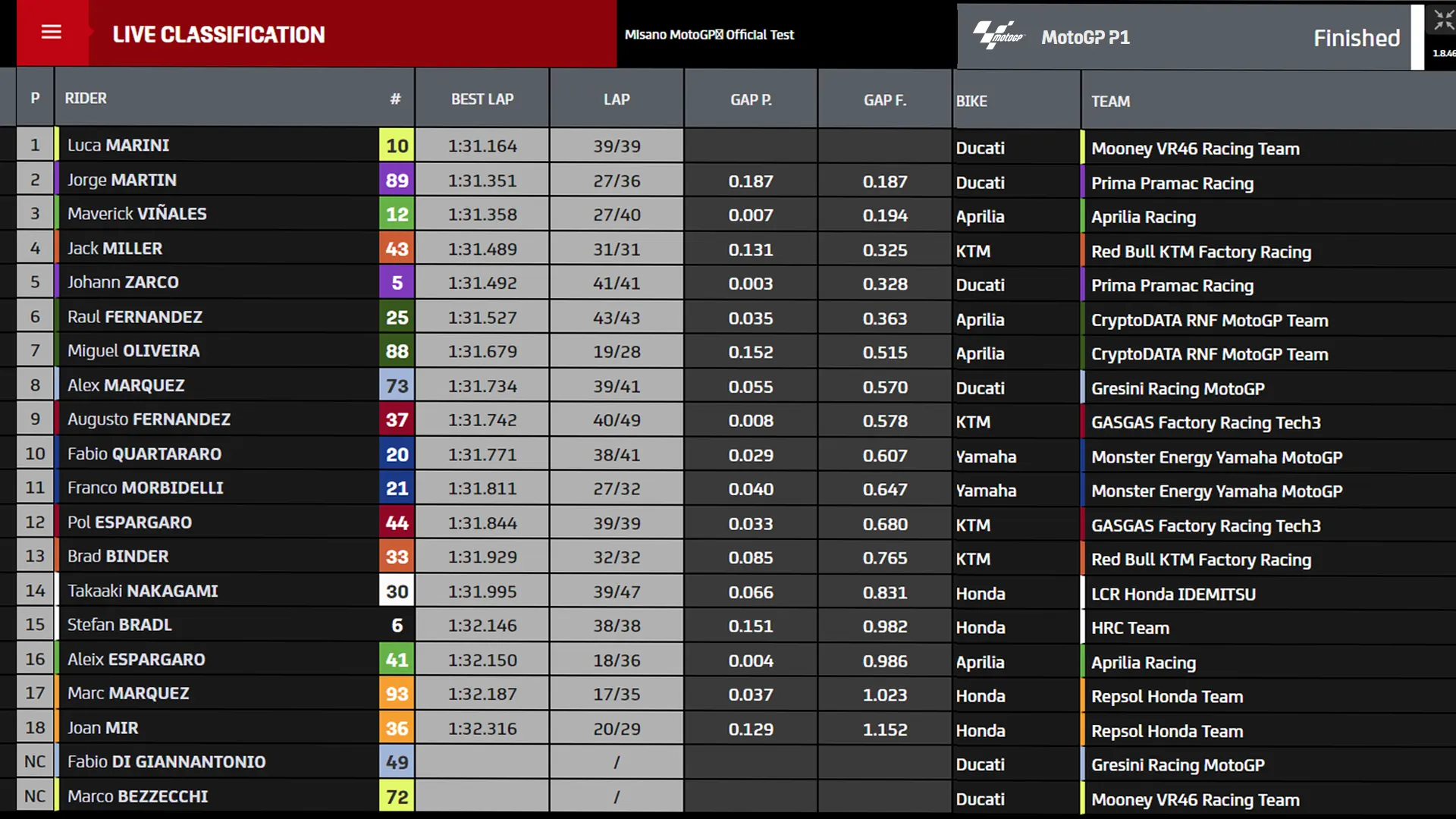Select rider Franco MORBIDELLI

pos(146,488)
